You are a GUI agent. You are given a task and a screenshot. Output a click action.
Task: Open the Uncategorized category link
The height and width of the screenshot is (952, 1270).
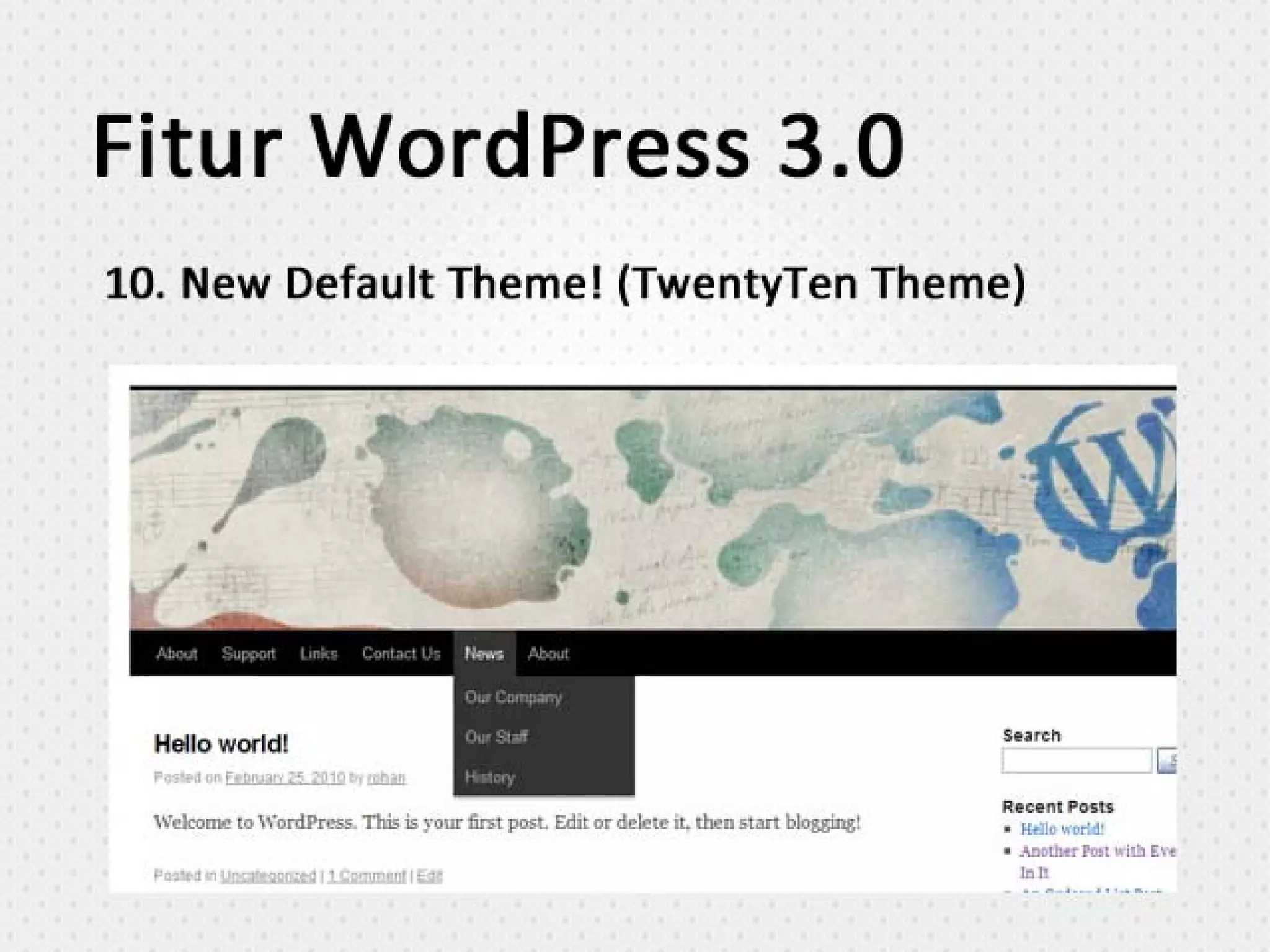[268, 875]
